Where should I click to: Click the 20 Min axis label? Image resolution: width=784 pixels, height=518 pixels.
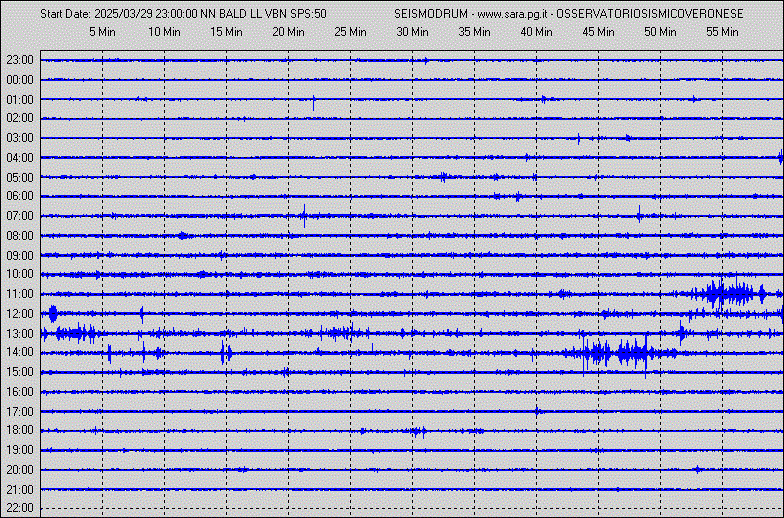[x=288, y=32]
